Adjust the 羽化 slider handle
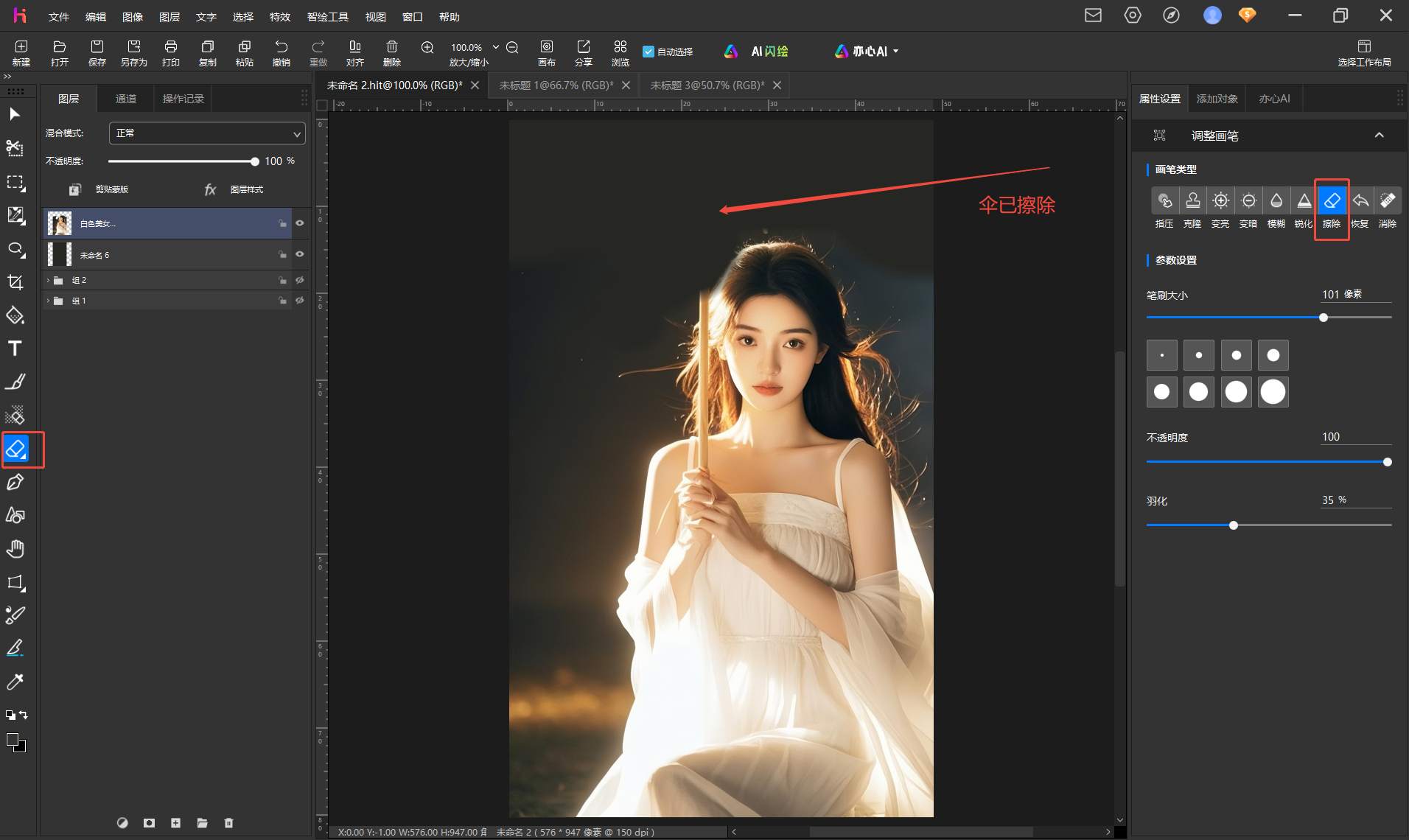Screen dimensions: 1409x840 [x=1234, y=525]
